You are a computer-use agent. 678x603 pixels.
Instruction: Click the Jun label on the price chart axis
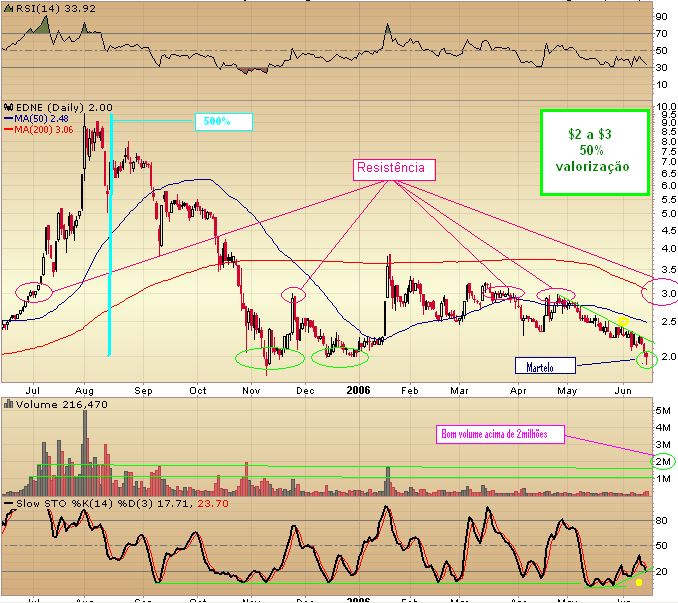pyautogui.click(x=623, y=391)
